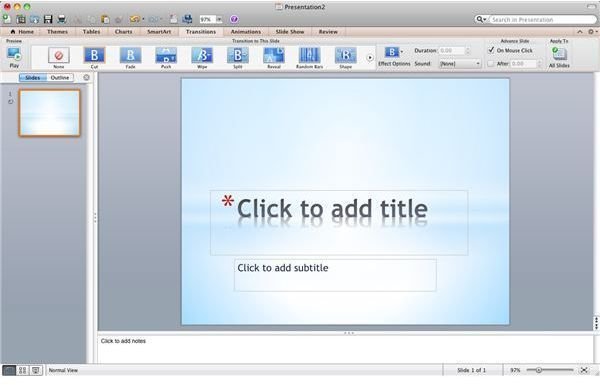
Task: Open the zoom percentage dropdown
Action: [x=219, y=19]
